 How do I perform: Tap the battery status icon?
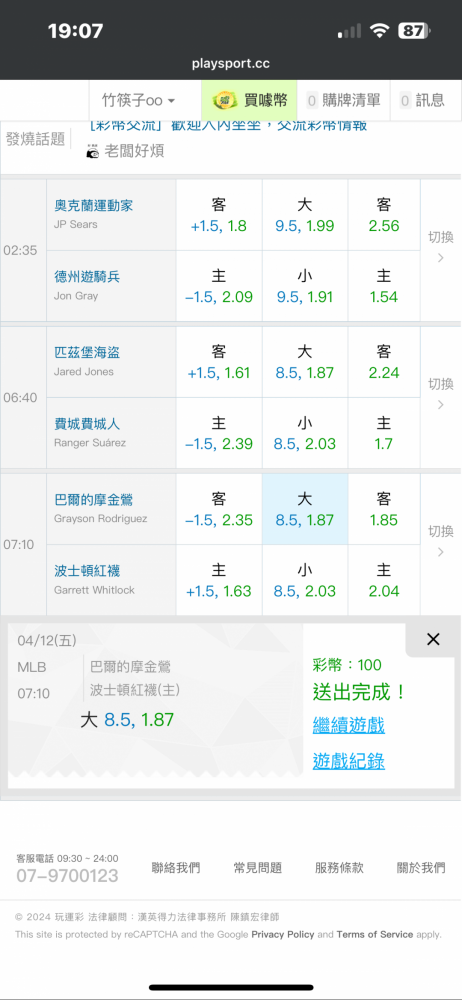pos(414,31)
